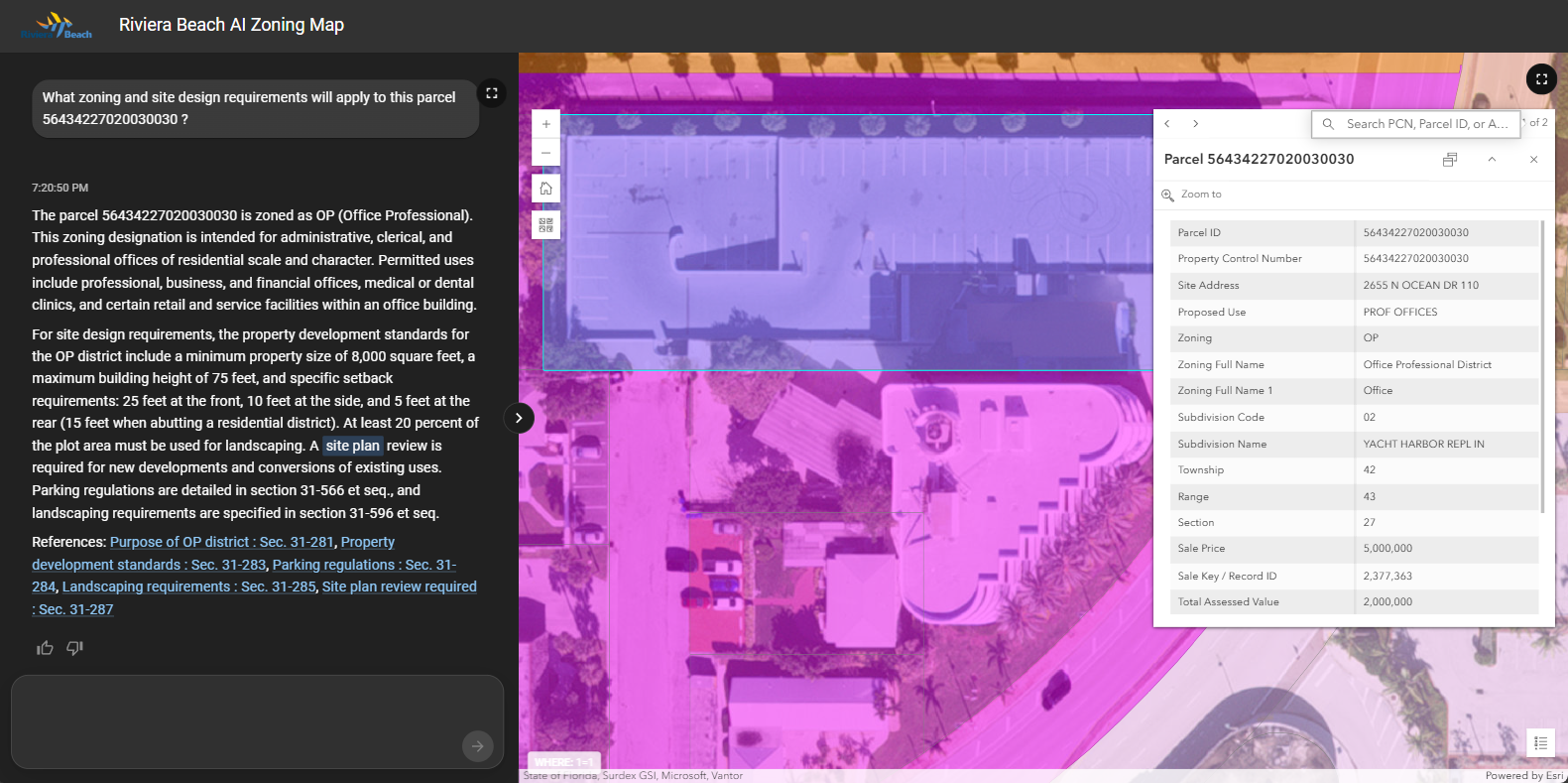The image size is (1568, 783).
Task: Select Zoning value OP
Action: tap(1371, 338)
